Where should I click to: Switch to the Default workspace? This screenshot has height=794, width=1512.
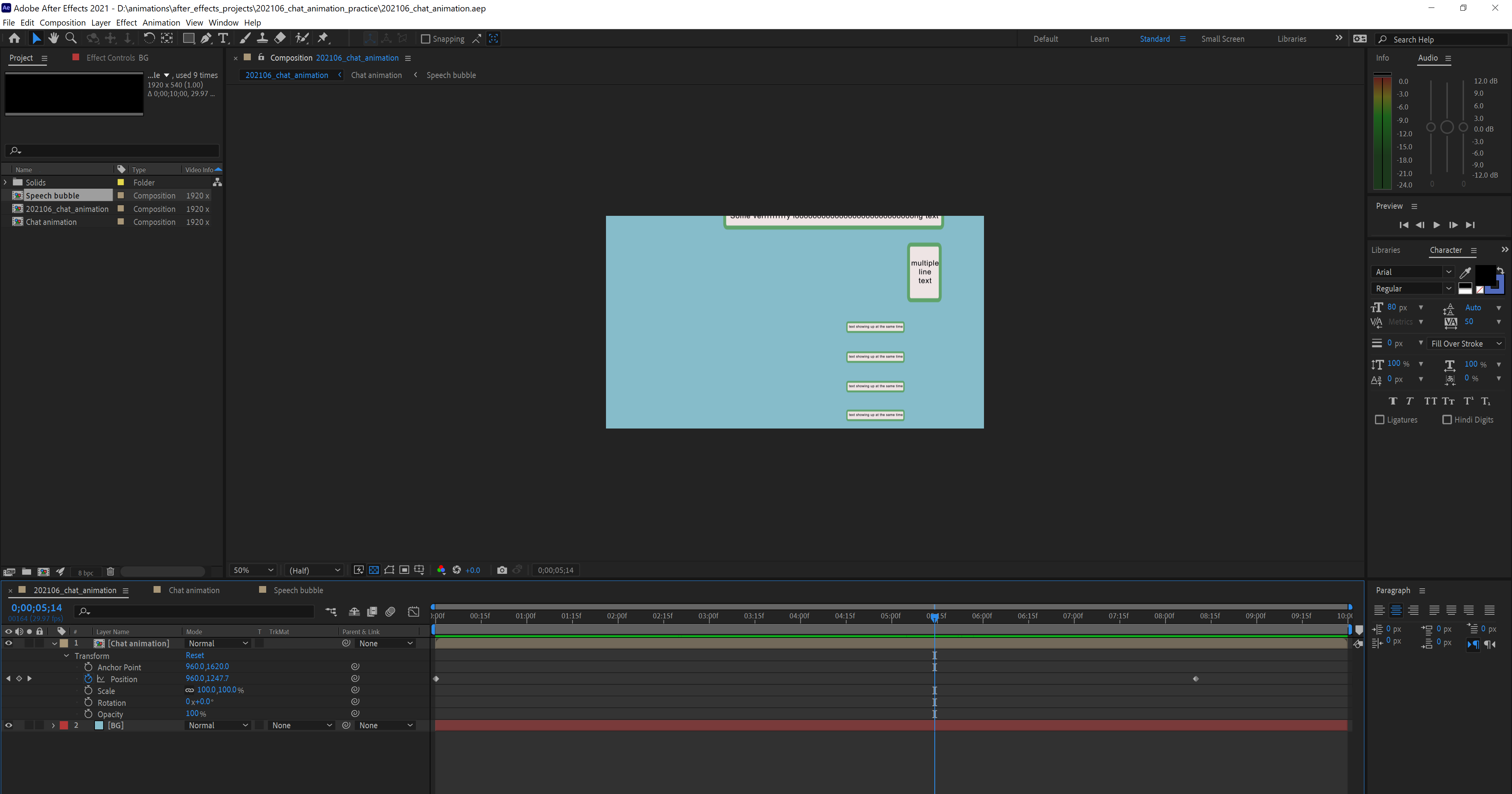[1045, 39]
